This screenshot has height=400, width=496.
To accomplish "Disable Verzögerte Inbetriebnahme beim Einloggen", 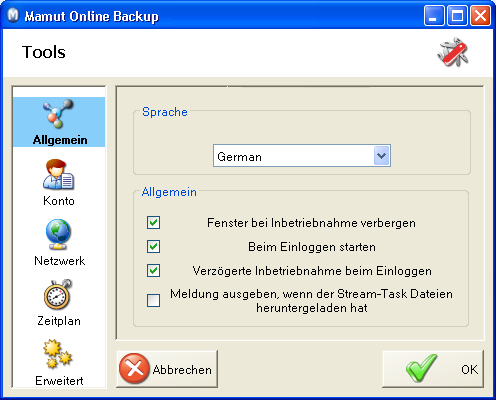I will click(153, 270).
